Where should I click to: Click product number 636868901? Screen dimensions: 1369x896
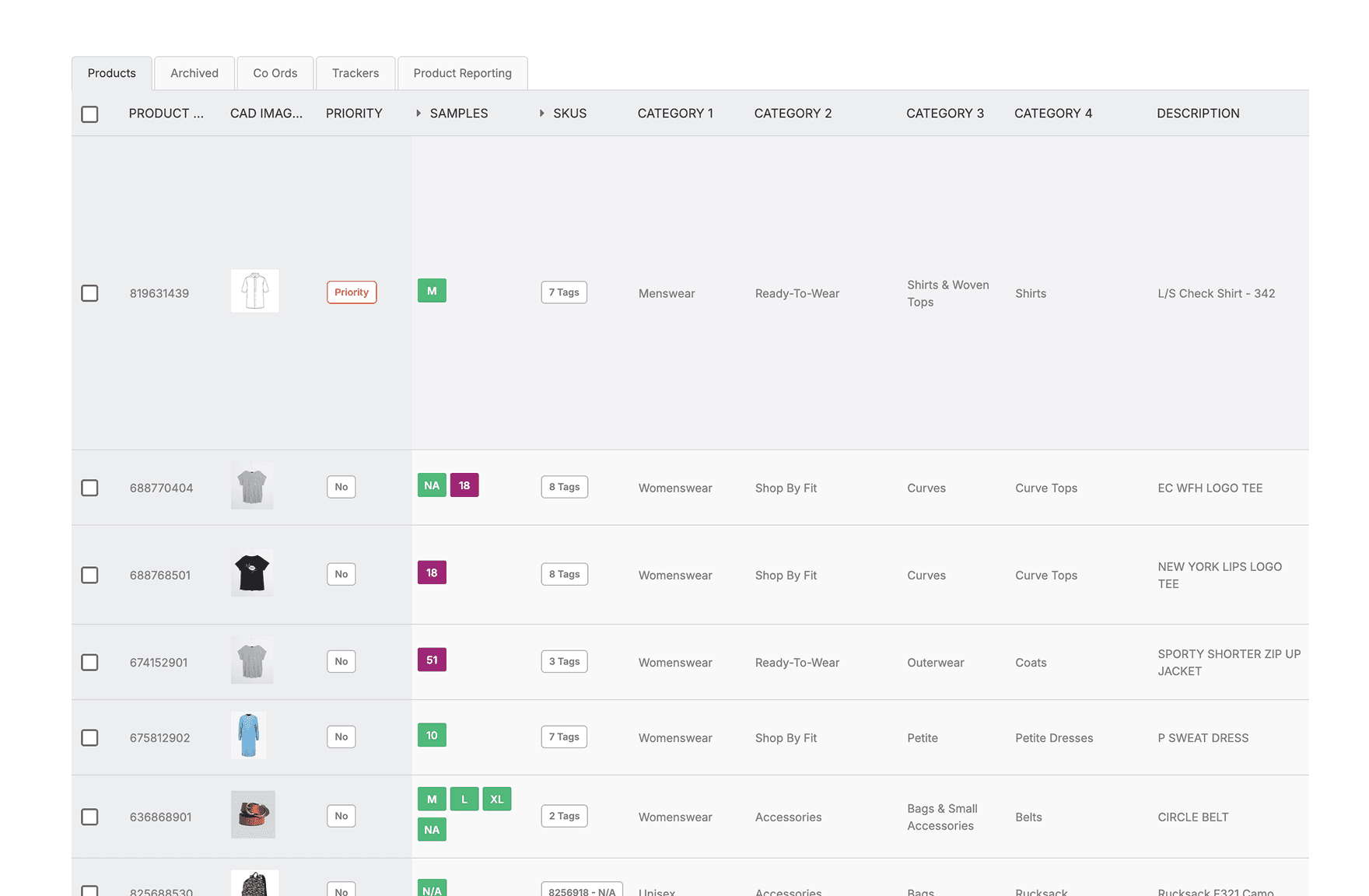coord(160,817)
